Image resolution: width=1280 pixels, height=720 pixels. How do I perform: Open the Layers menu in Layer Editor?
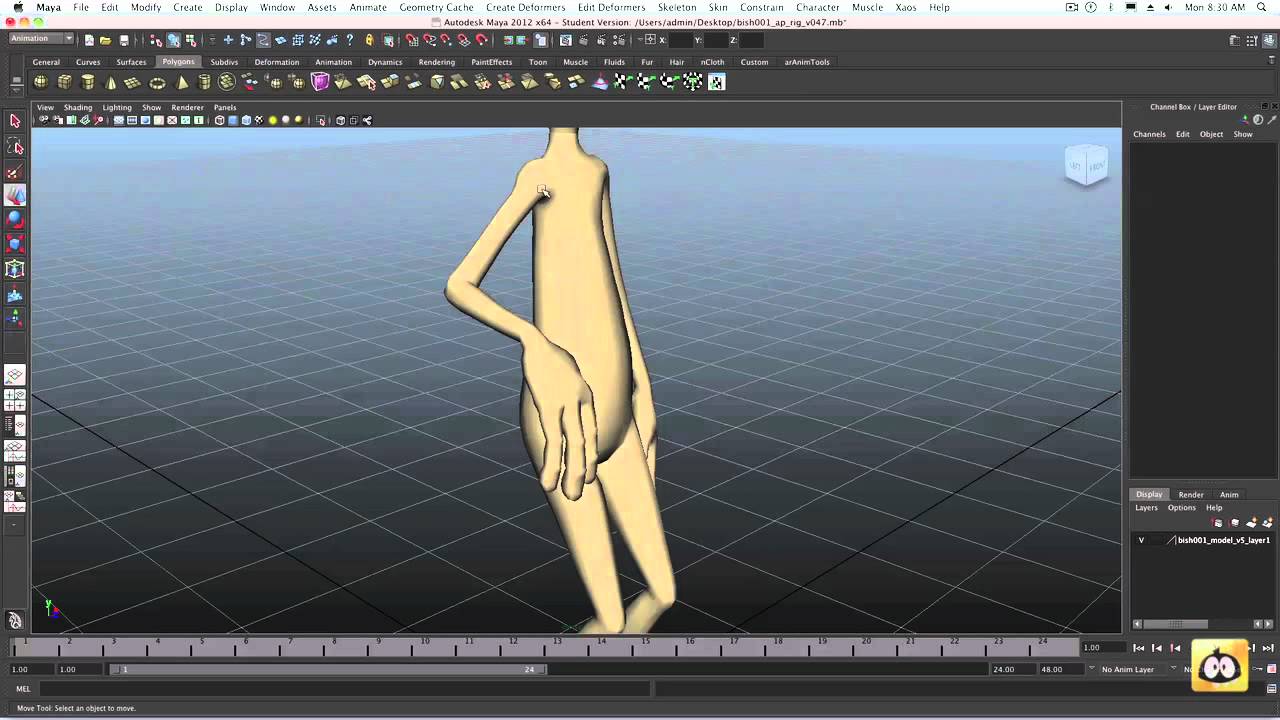click(x=1146, y=508)
